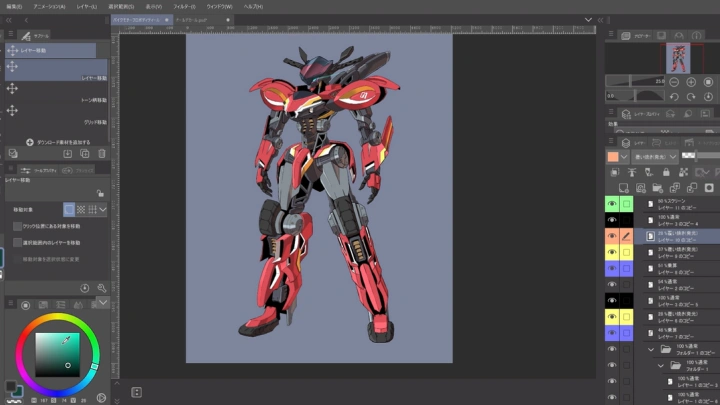Collapse フォルダー 1 のコピー folder
Viewport: 720px width, 405px height.
pos(651,349)
